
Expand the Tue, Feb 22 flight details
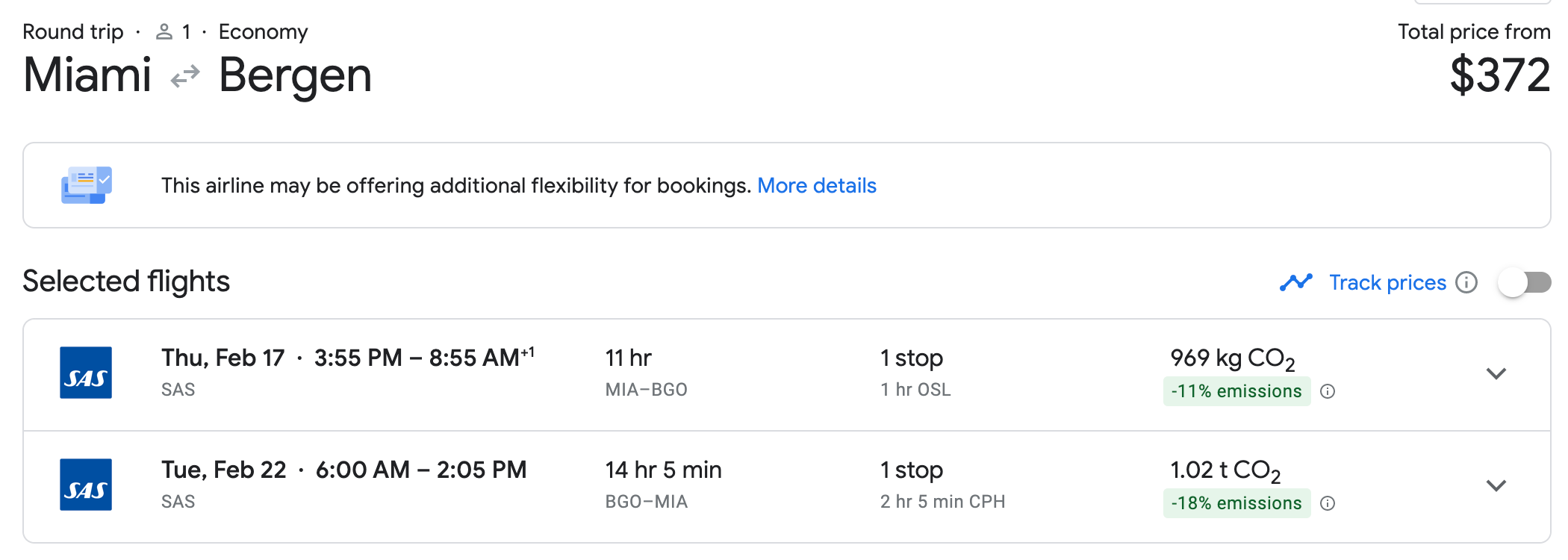1496,485
